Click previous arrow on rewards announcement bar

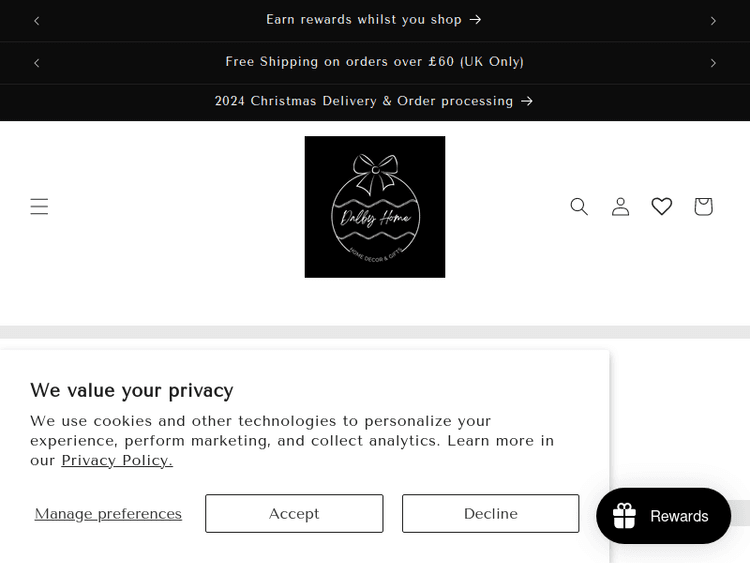37,21
